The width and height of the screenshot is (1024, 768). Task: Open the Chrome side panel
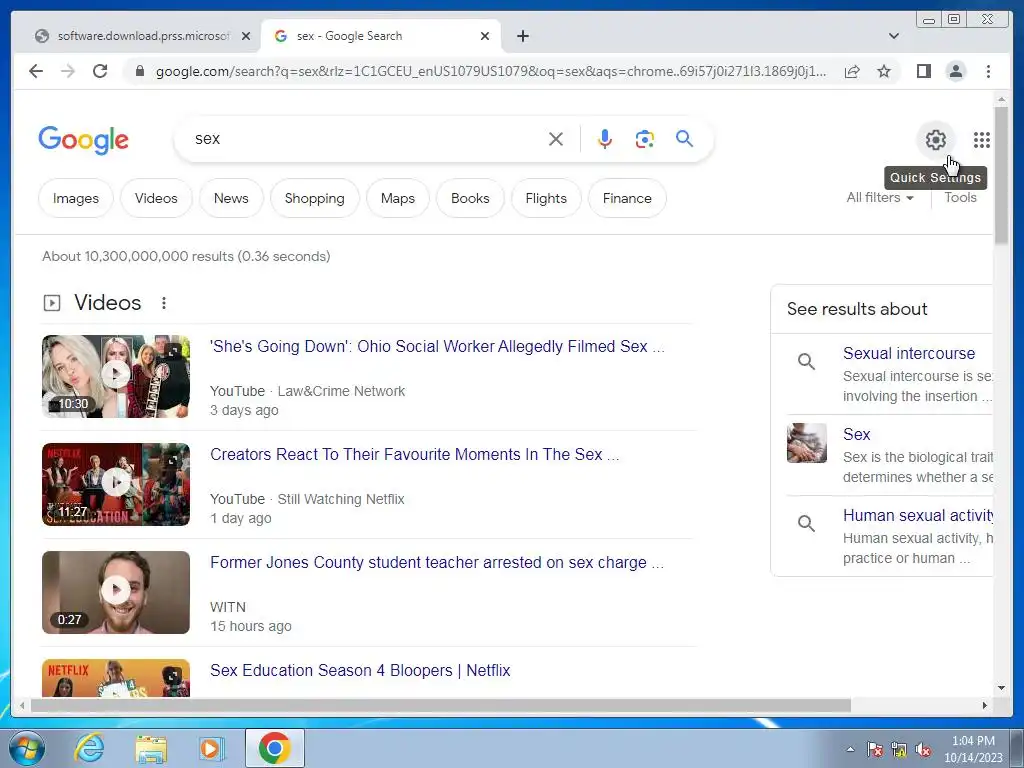pos(923,71)
